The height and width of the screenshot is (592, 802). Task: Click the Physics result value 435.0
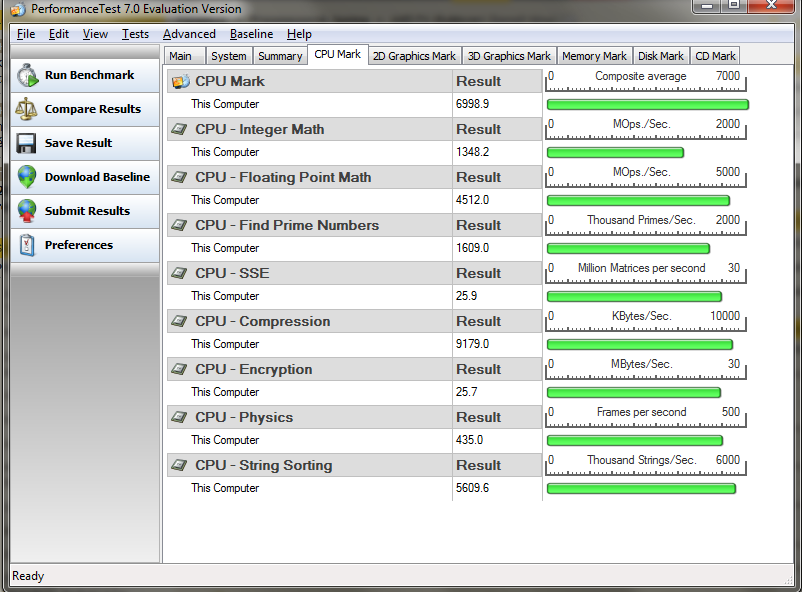(469, 440)
